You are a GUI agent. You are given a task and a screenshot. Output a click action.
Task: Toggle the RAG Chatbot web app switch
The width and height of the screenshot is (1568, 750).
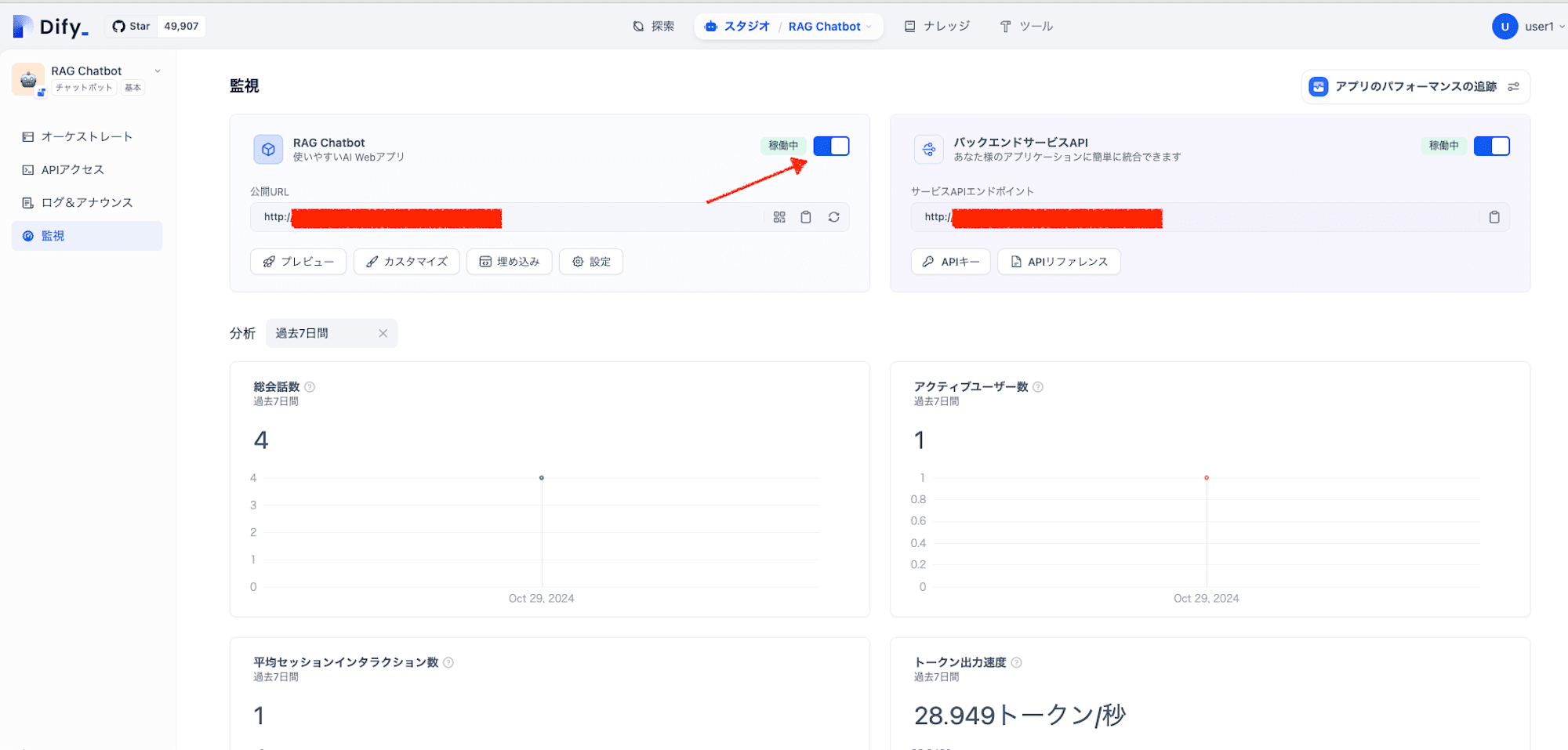(831, 146)
